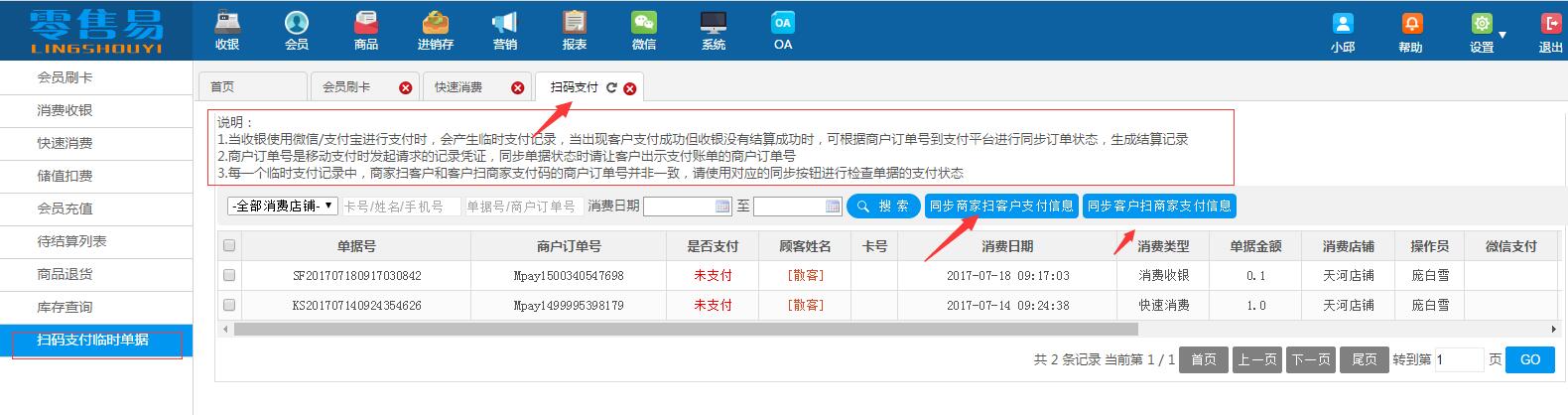This screenshot has width=1568, height=415.
Task: Click the 上一页 previous page button
Action: [1256, 359]
